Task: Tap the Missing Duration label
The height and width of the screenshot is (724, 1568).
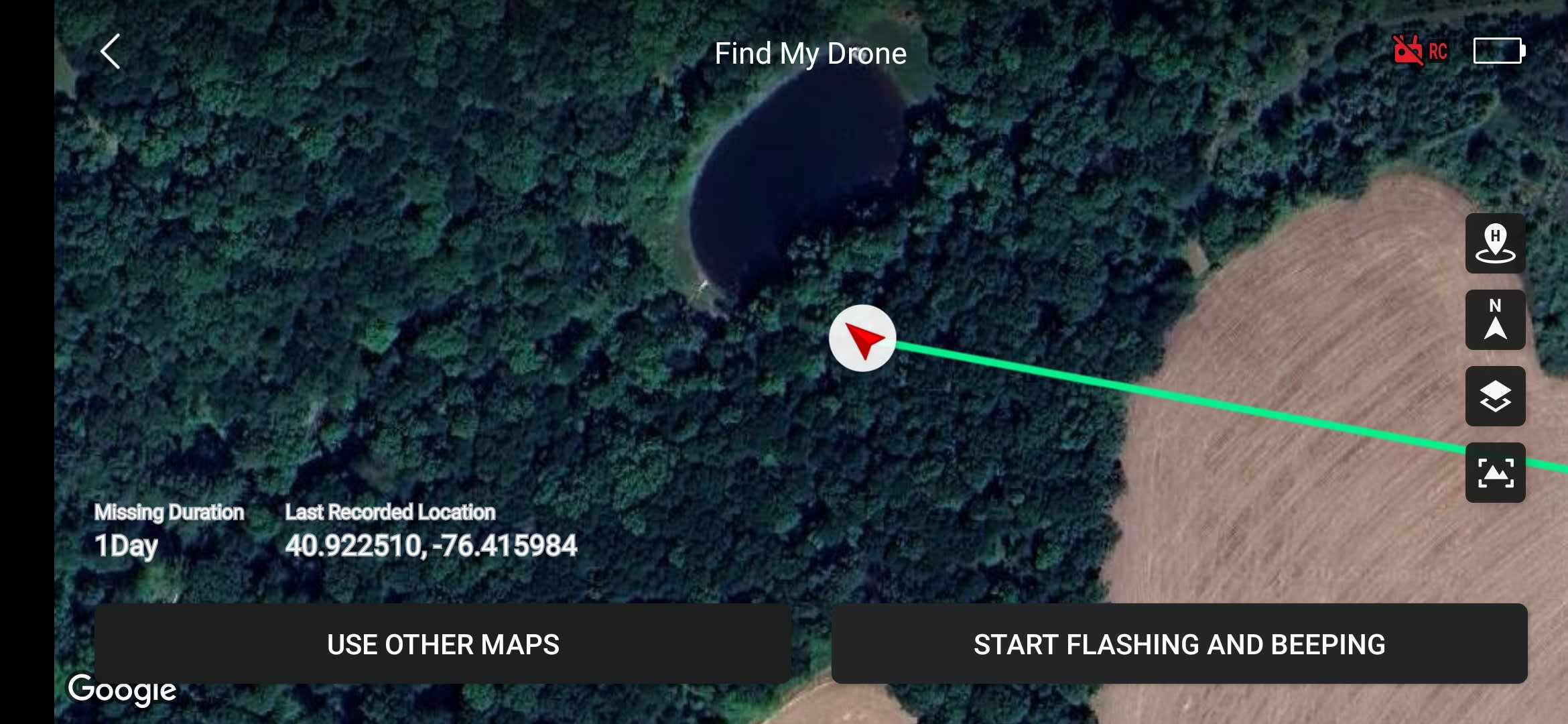Action: click(x=169, y=512)
